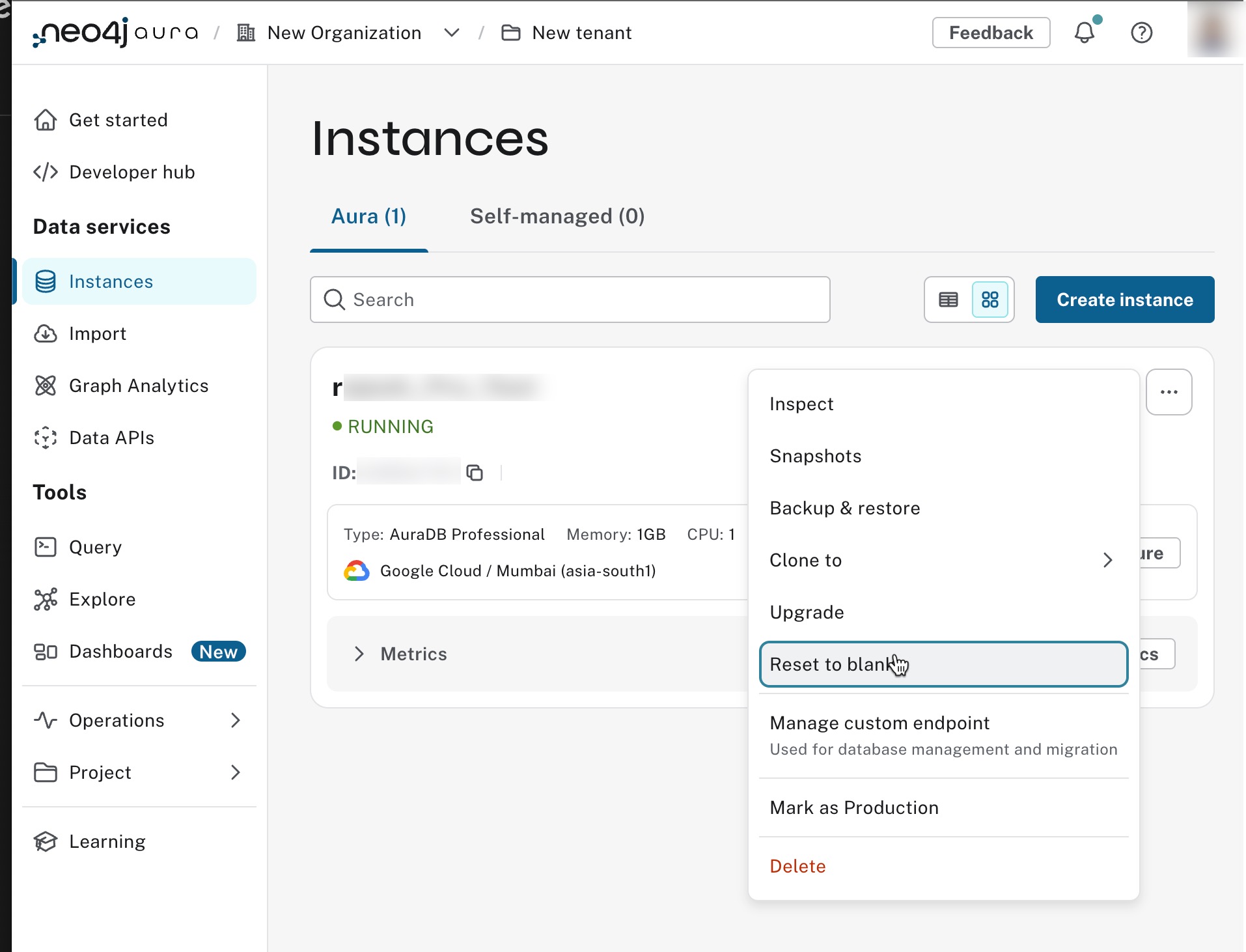Select Delete in the instance menu
This screenshot has width=1246, height=952.
click(797, 866)
